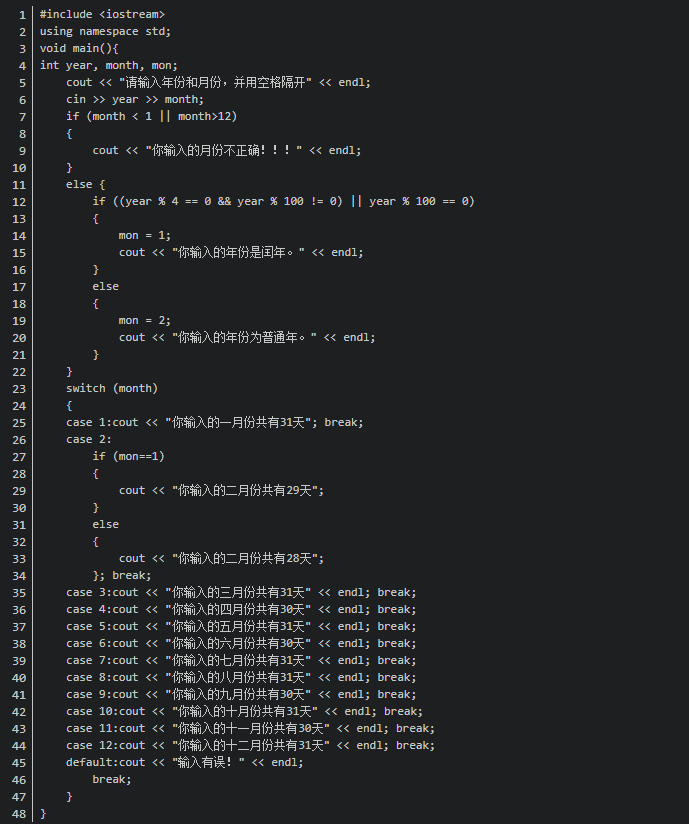Click the 'cin >> year >> month;' statement

pyautogui.click(x=135, y=99)
